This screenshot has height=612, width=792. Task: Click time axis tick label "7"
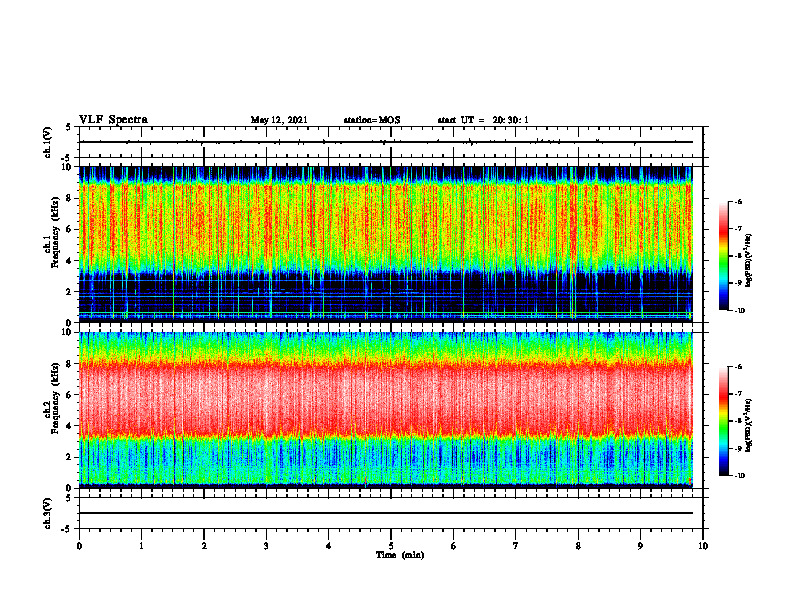pos(516,546)
